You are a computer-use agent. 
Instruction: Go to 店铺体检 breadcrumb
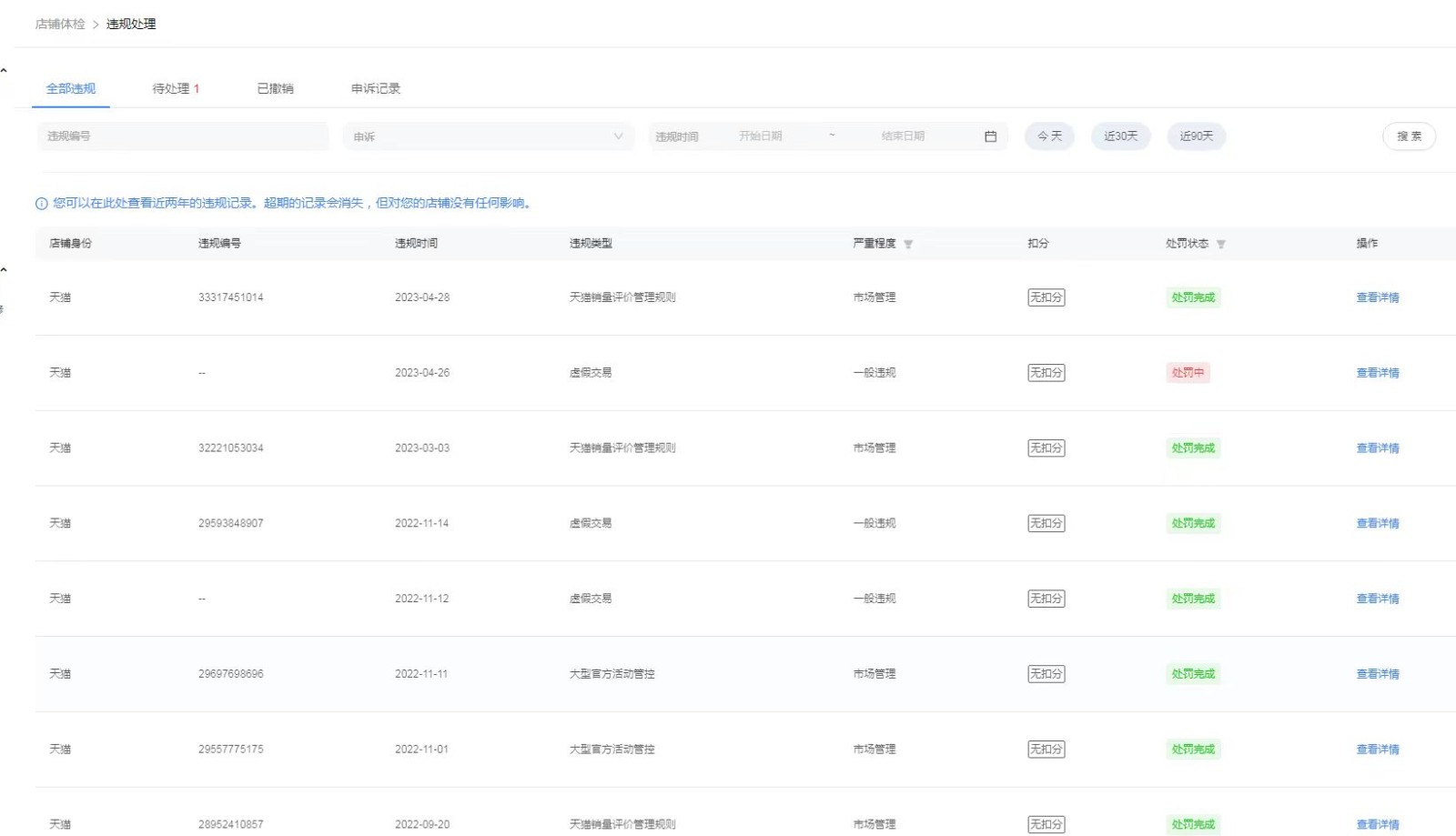(60, 24)
